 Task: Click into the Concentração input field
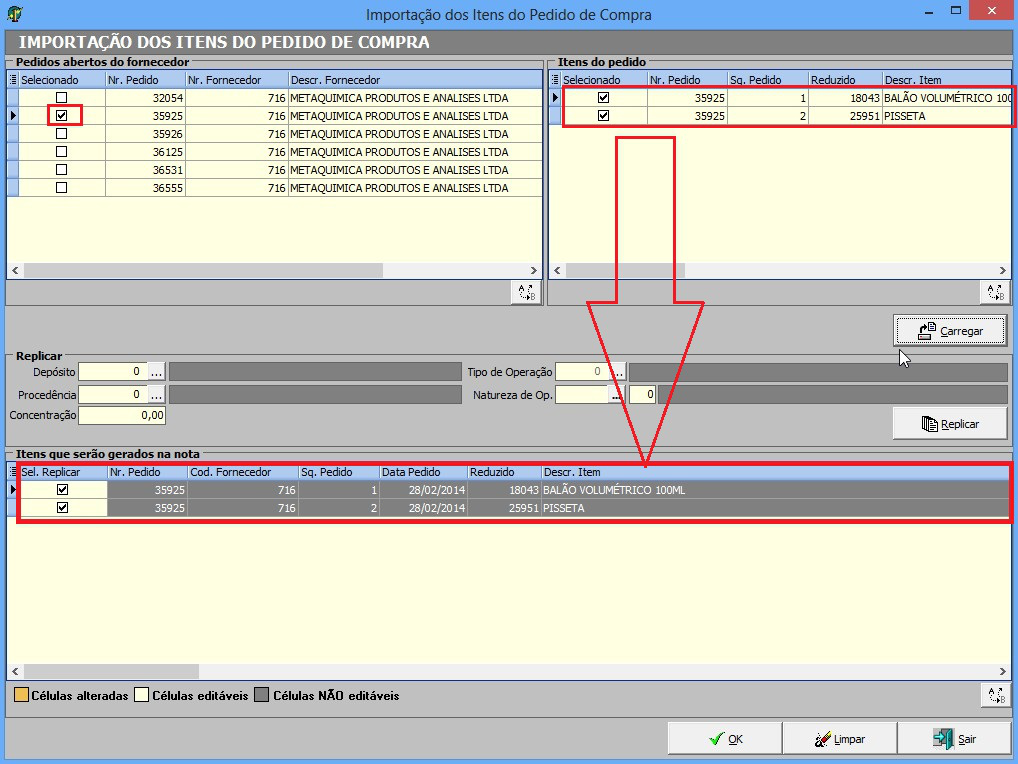[x=122, y=415]
